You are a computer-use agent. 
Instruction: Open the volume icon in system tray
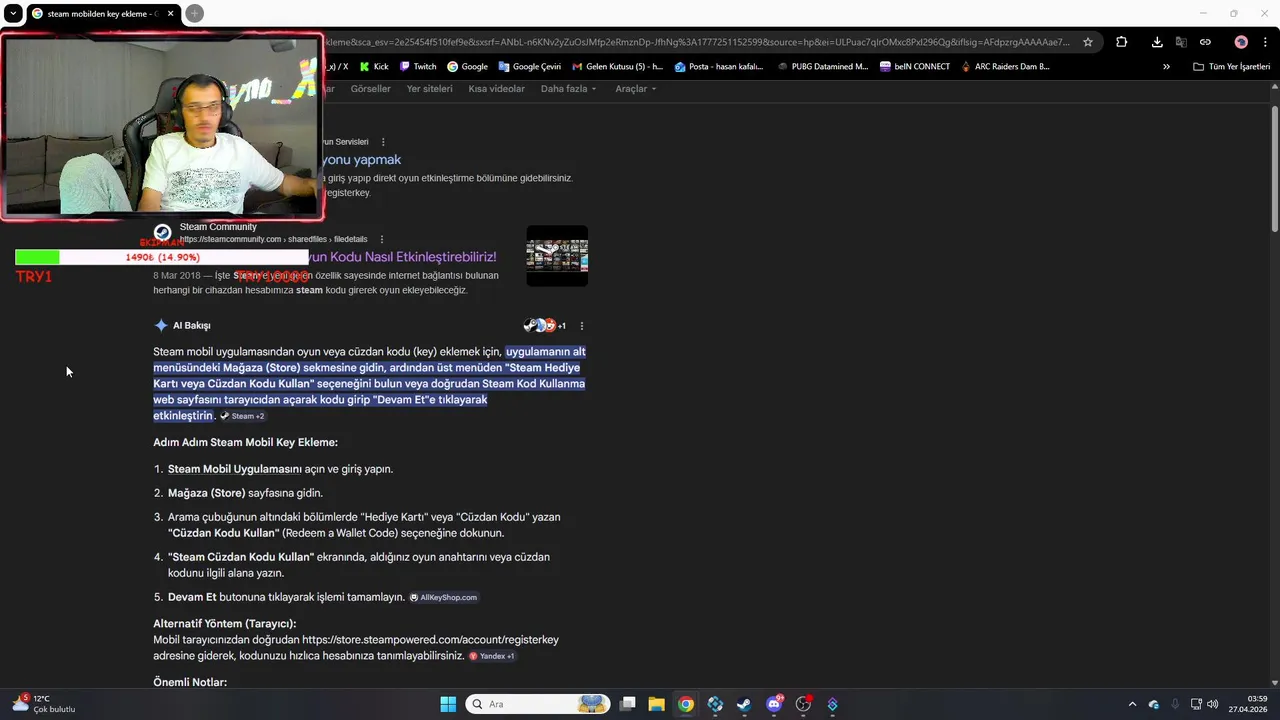1212,704
